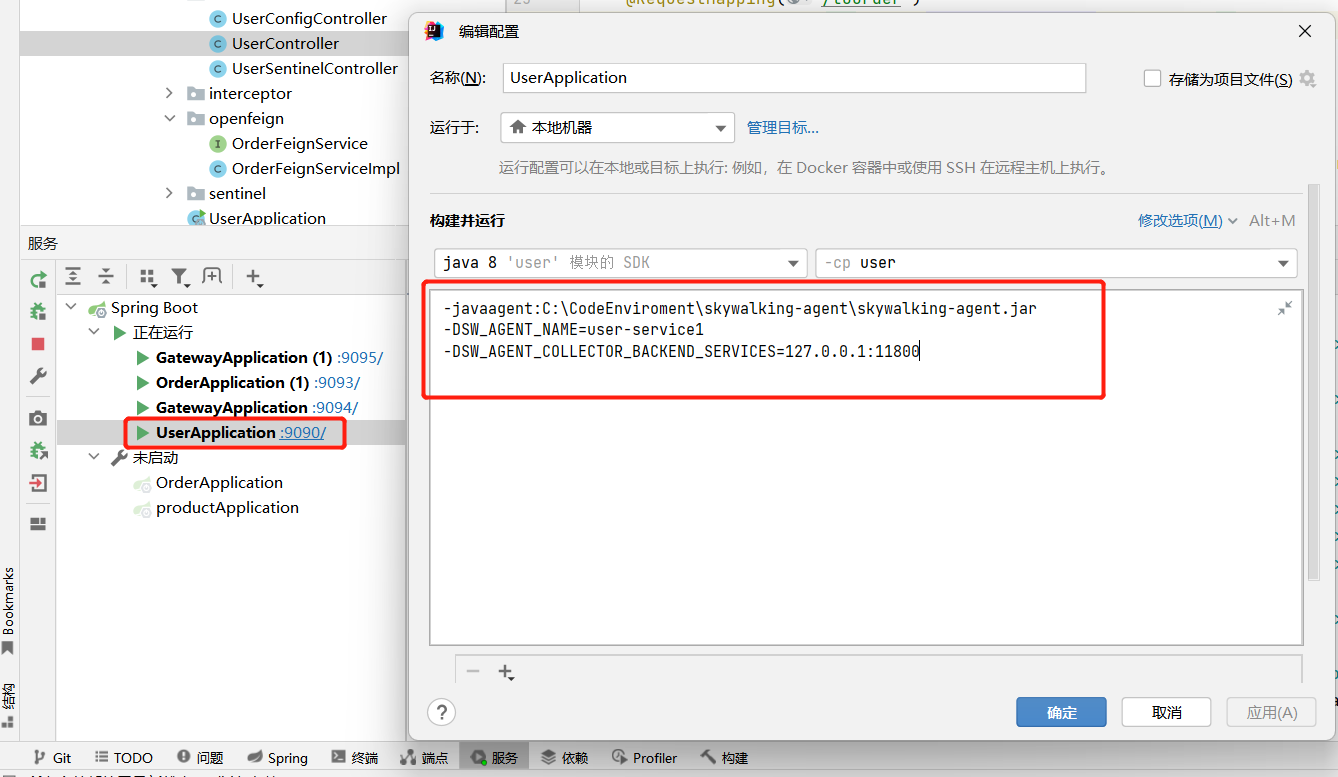Open the :9090/ link for UserApplication

pos(303,433)
